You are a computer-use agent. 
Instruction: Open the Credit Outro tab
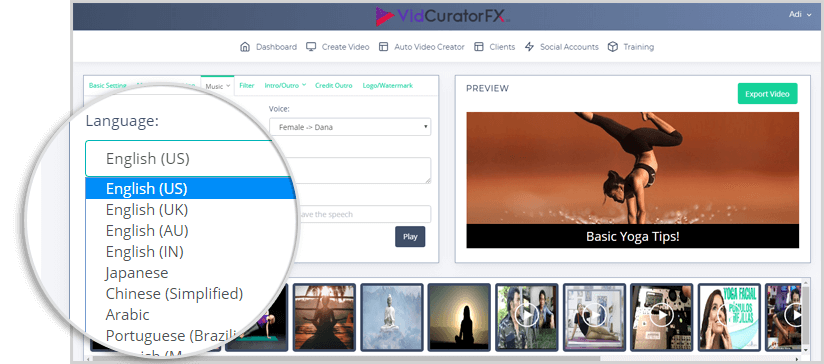tap(334, 85)
